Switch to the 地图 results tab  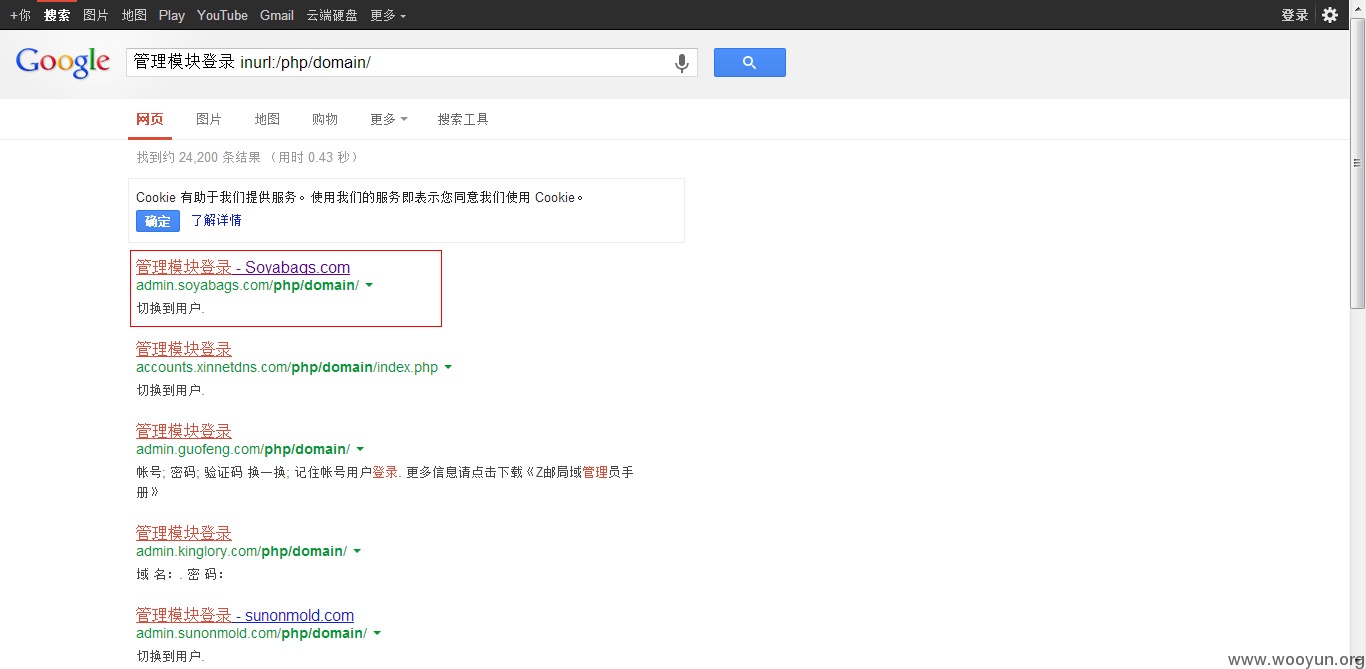[x=267, y=119]
